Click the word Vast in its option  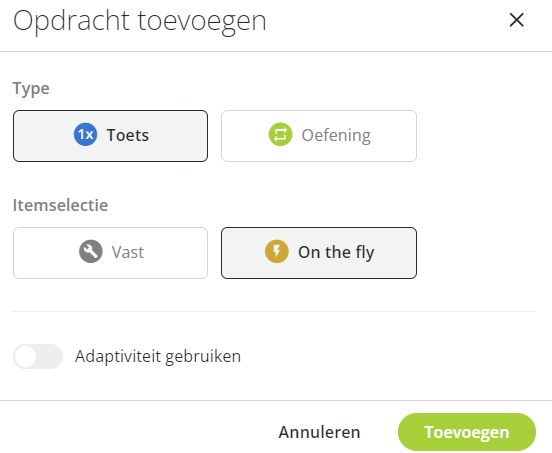pos(128,252)
